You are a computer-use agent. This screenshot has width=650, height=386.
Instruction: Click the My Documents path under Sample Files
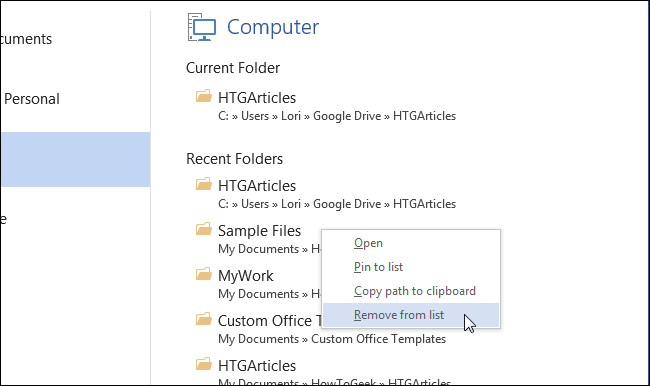[270, 249]
